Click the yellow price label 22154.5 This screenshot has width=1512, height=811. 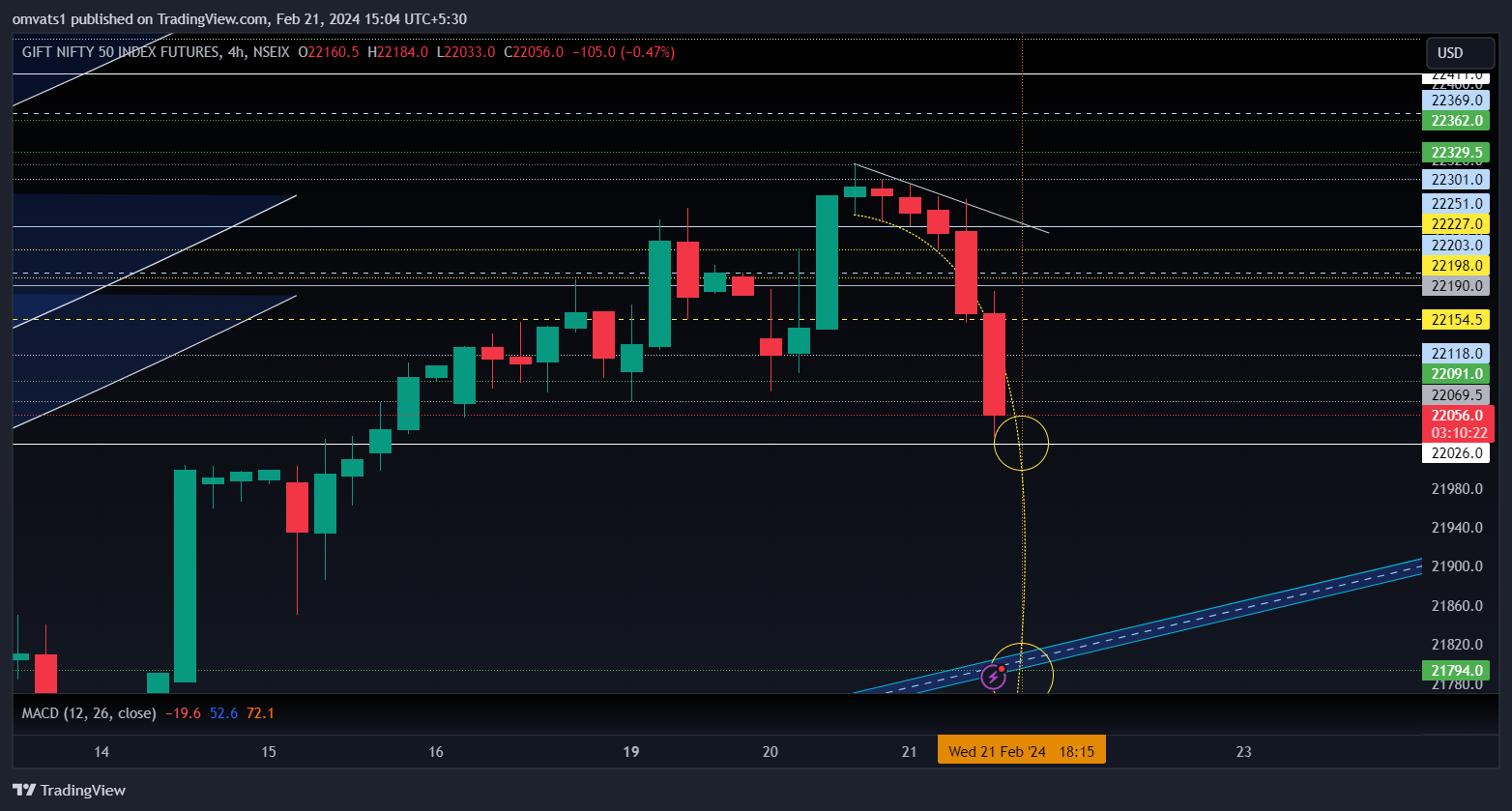tap(1457, 320)
